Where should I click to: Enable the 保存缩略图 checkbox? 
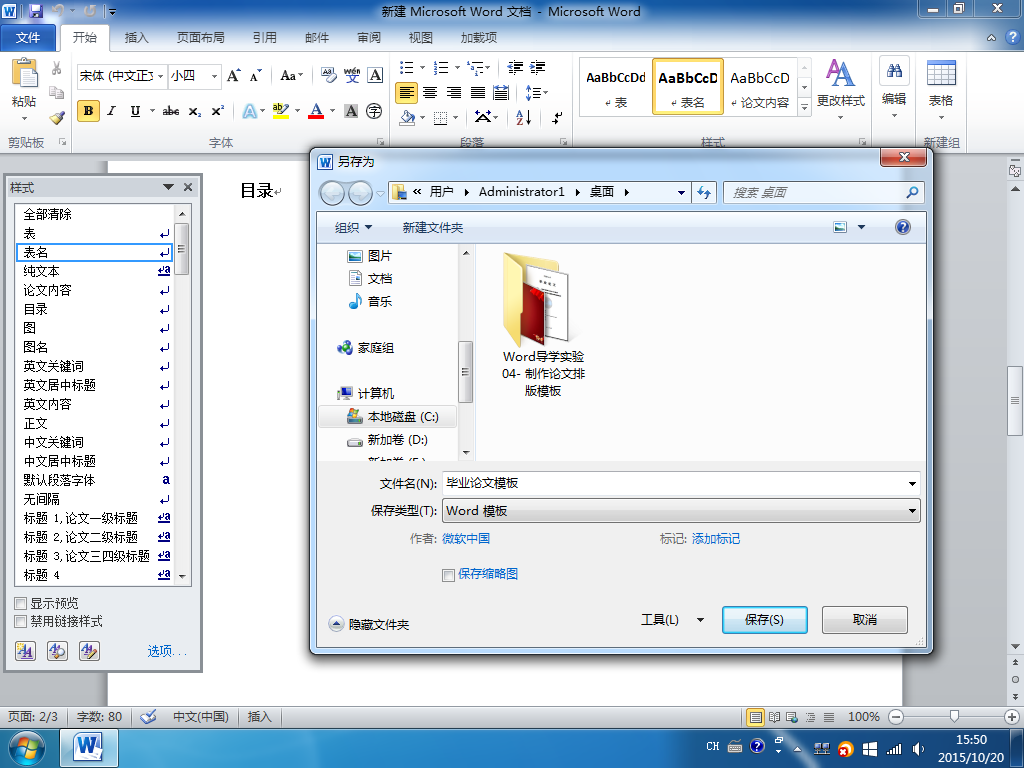[x=449, y=575]
